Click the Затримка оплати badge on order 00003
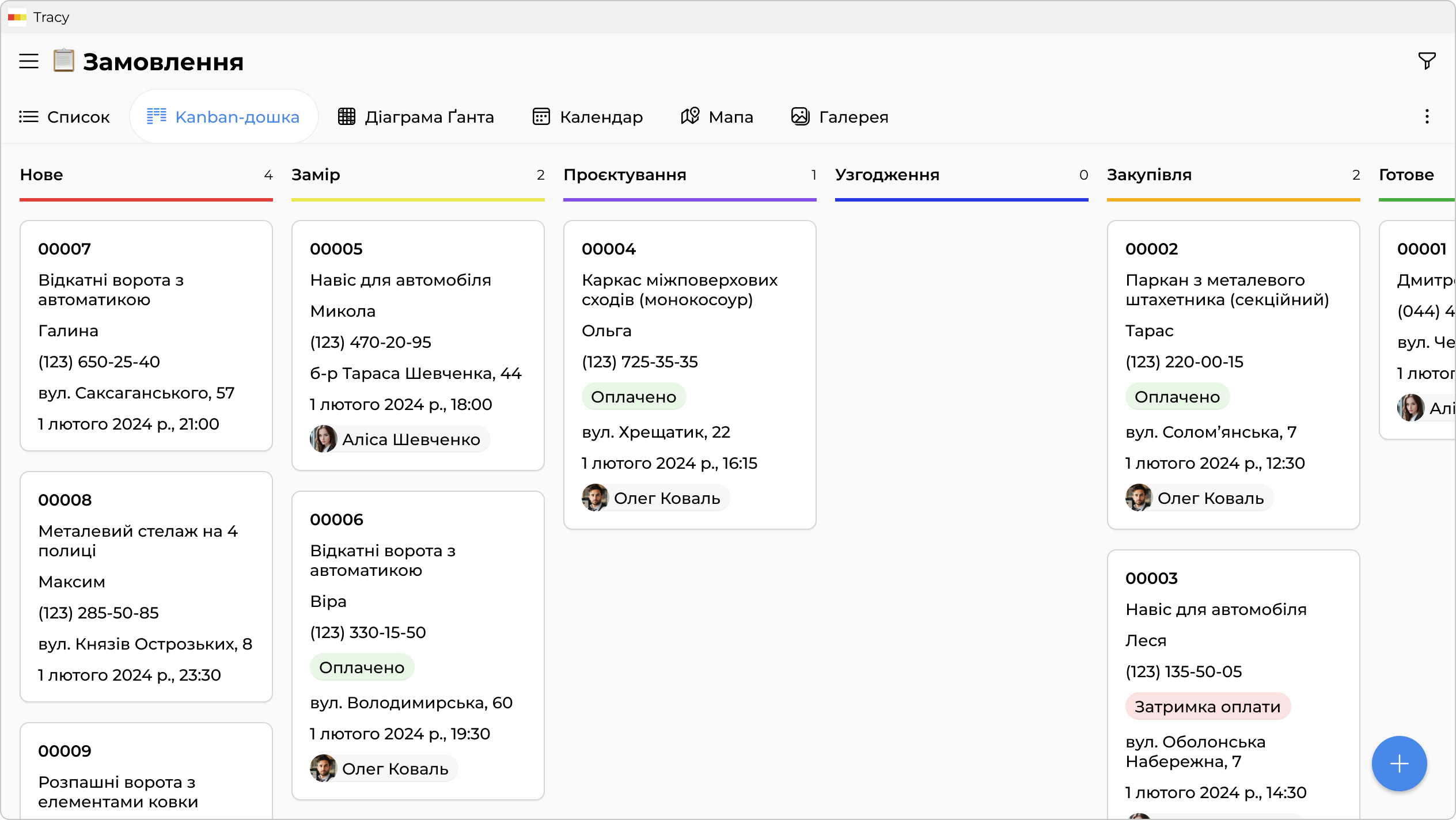Image resolution: width=1456 pixels, height=820 pixels. [1207, 707]
